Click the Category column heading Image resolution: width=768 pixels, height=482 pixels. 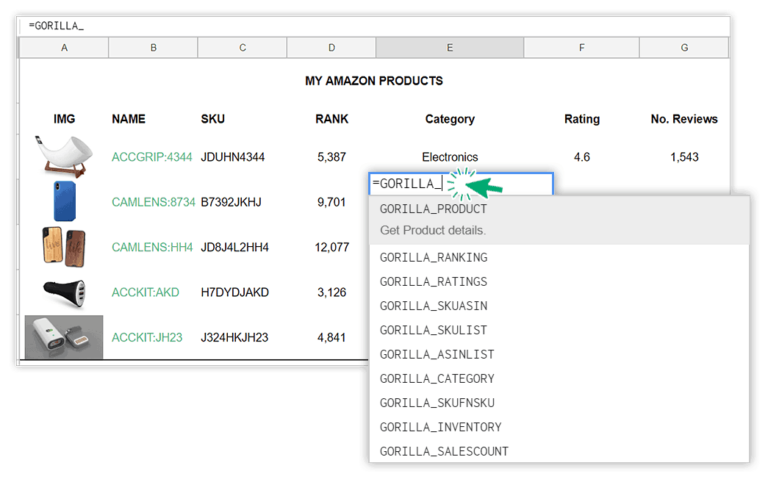click(x=450, y=119)
